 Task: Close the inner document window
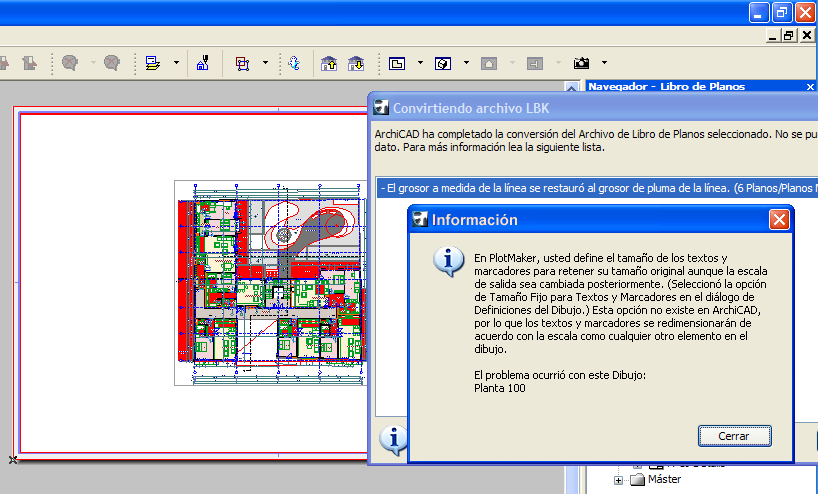[807, 35]
